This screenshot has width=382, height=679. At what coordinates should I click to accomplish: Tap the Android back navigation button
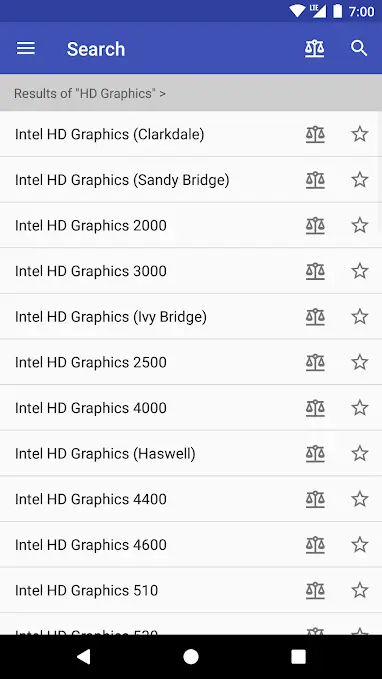click(84, 657)
